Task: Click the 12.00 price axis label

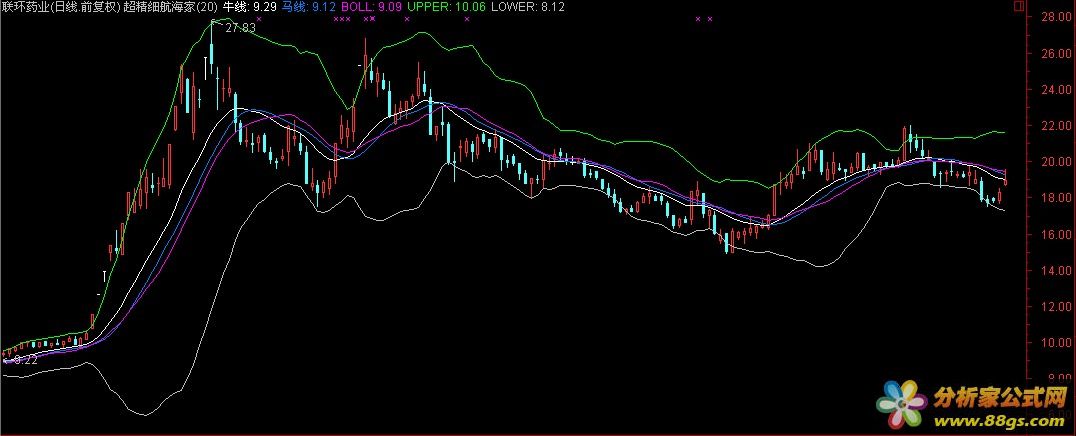Action: (1055, 307)
